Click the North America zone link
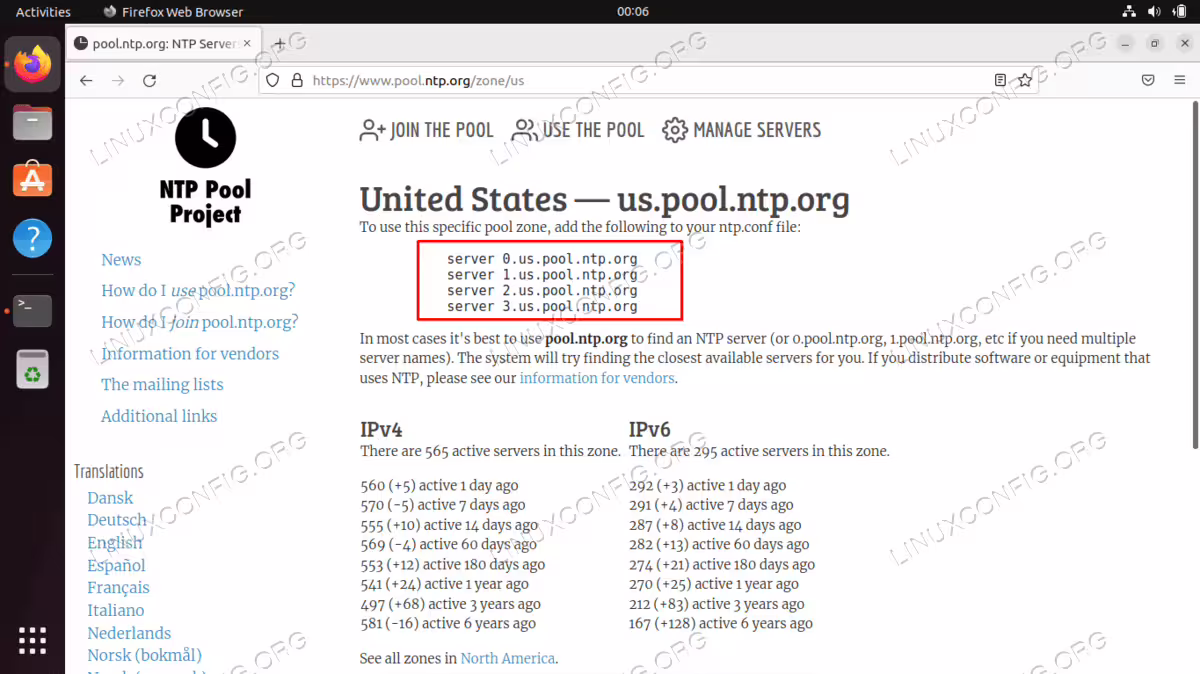The width and height of the screenshot is (1200, 674). (x=508, y=658)
